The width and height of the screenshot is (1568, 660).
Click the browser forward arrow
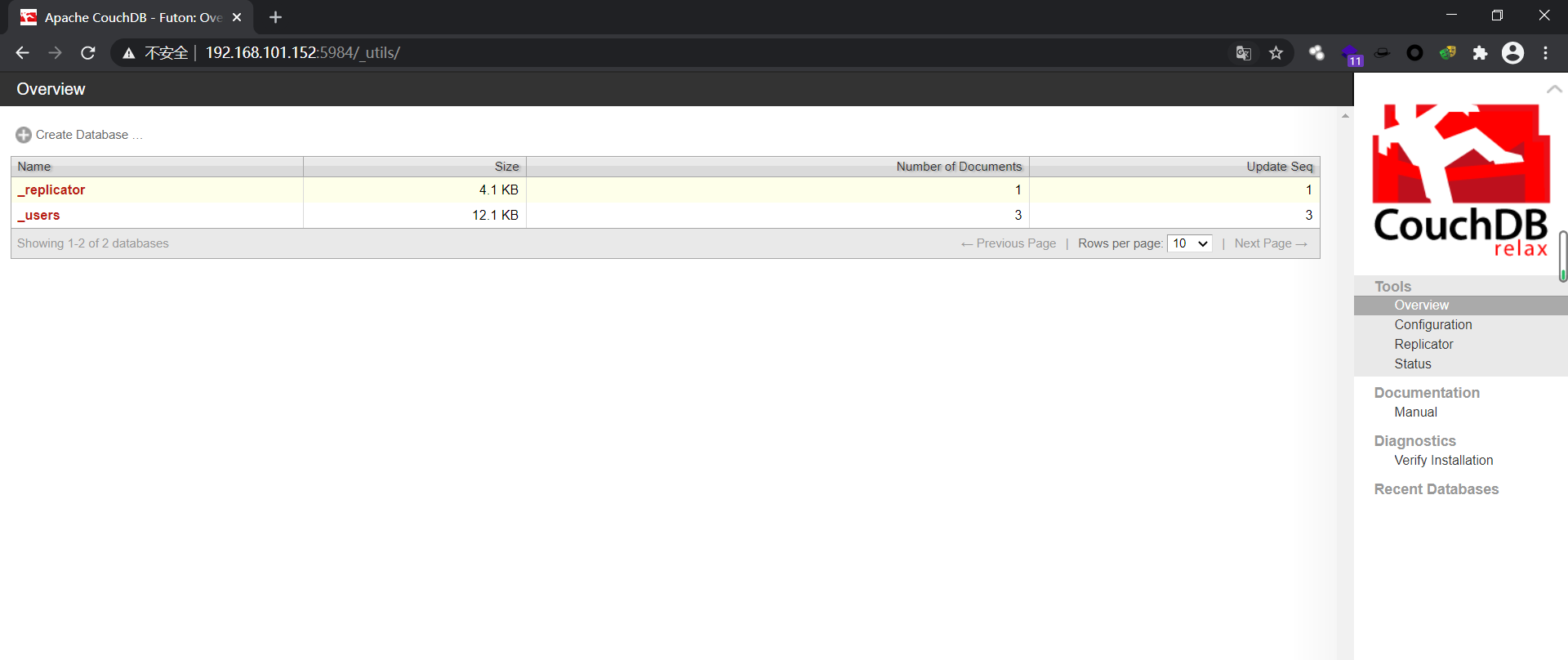(x=55, y=53)
